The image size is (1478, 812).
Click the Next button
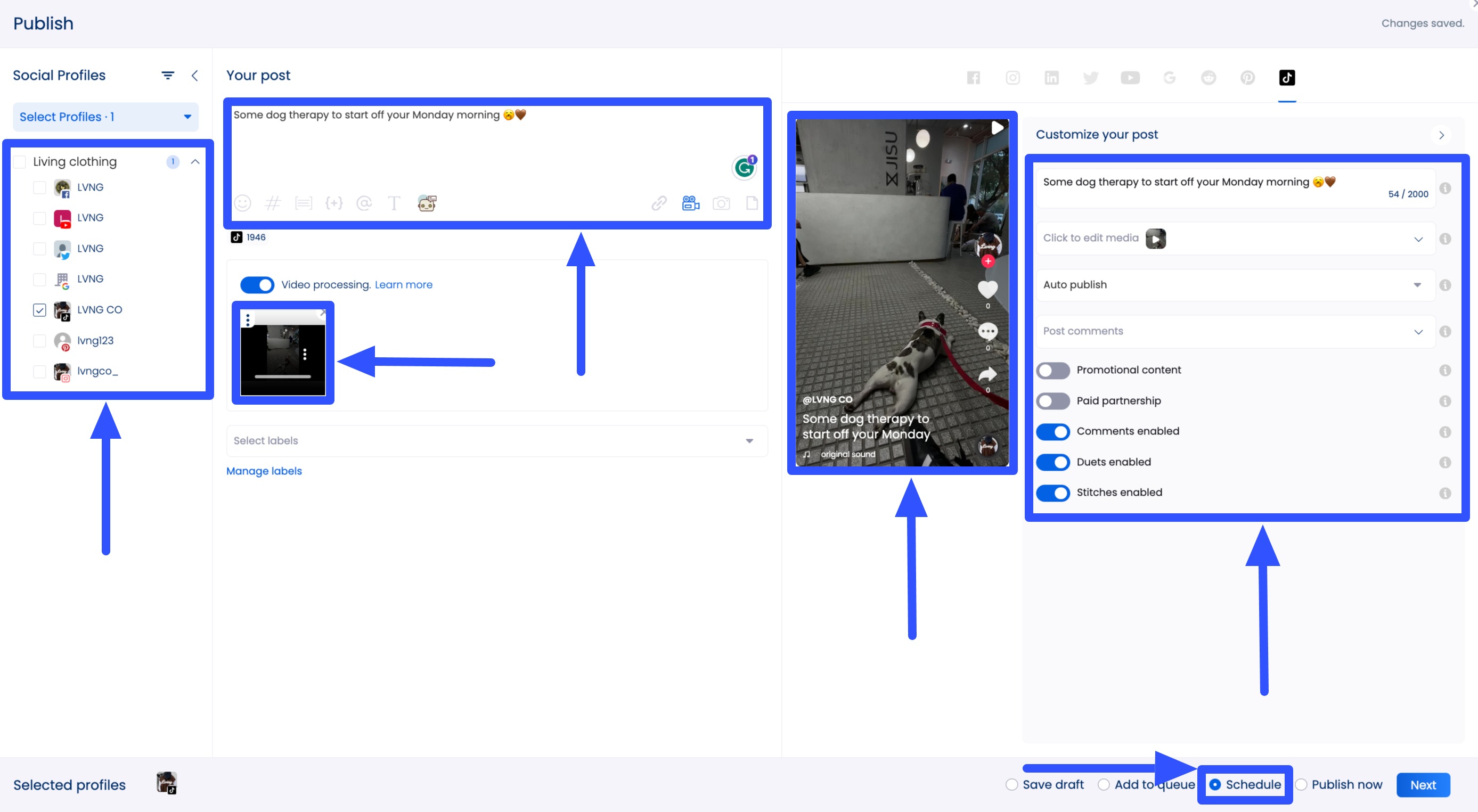[1423, 785]
